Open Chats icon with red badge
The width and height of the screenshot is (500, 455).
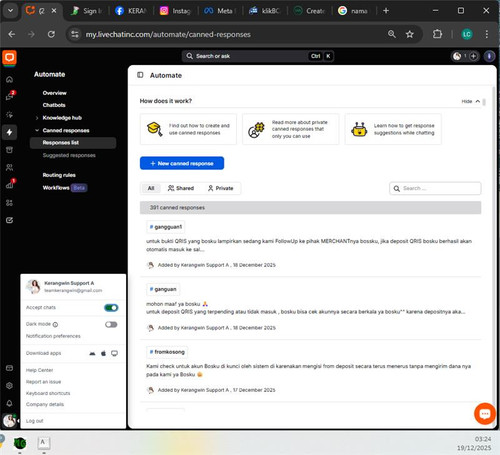click(x=9, y=97)
